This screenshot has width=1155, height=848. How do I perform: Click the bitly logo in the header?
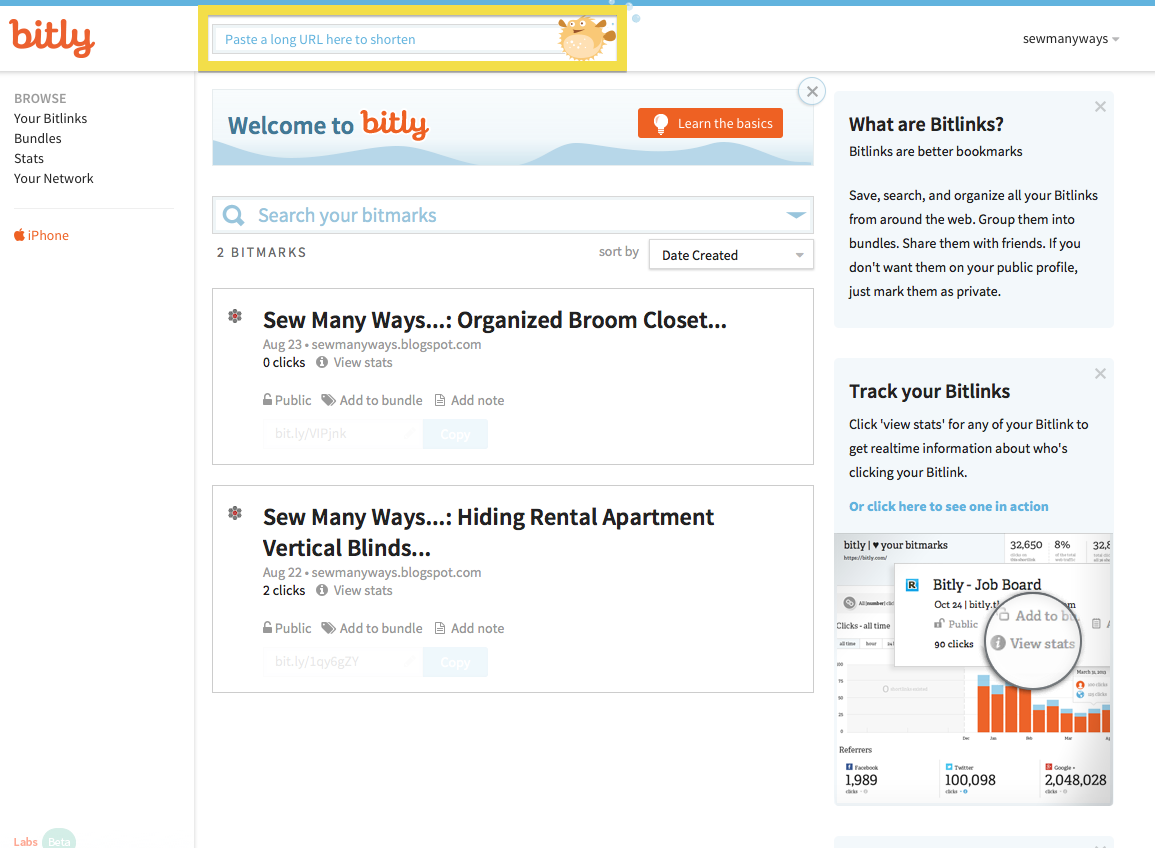[52, 38]
